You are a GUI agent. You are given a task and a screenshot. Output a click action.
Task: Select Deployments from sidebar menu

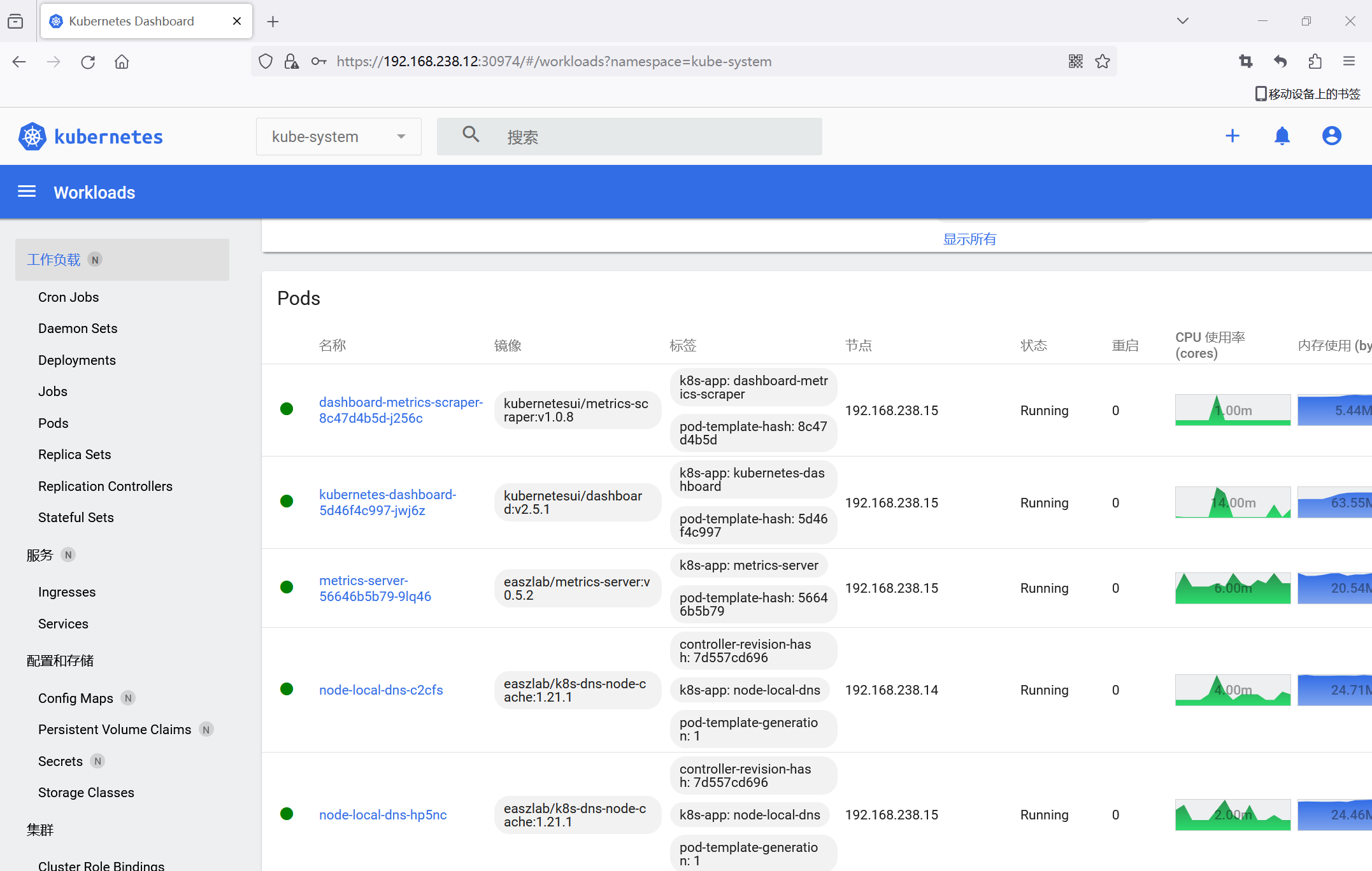pos(76,359)
